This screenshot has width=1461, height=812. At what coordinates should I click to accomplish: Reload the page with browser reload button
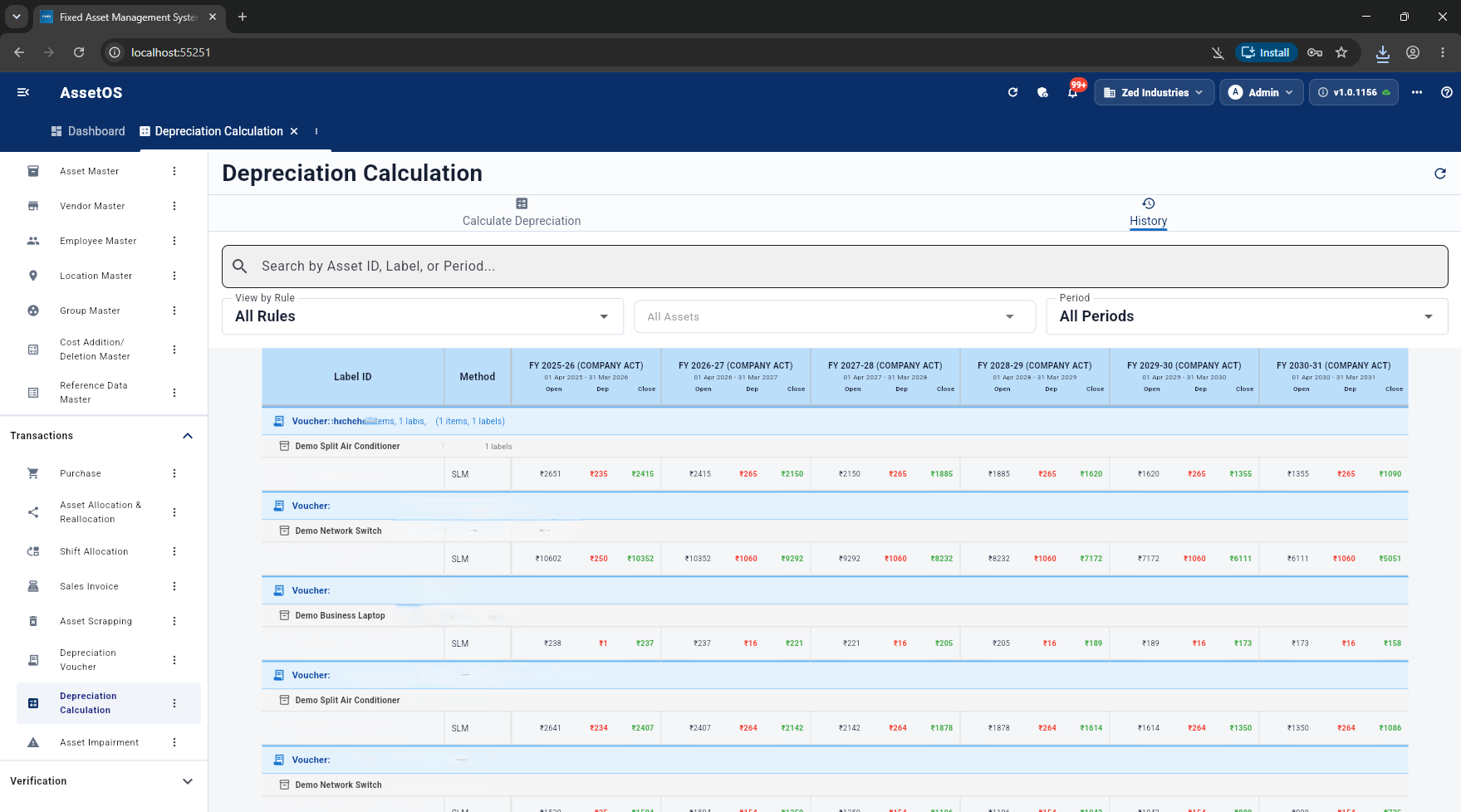point(79,52)
